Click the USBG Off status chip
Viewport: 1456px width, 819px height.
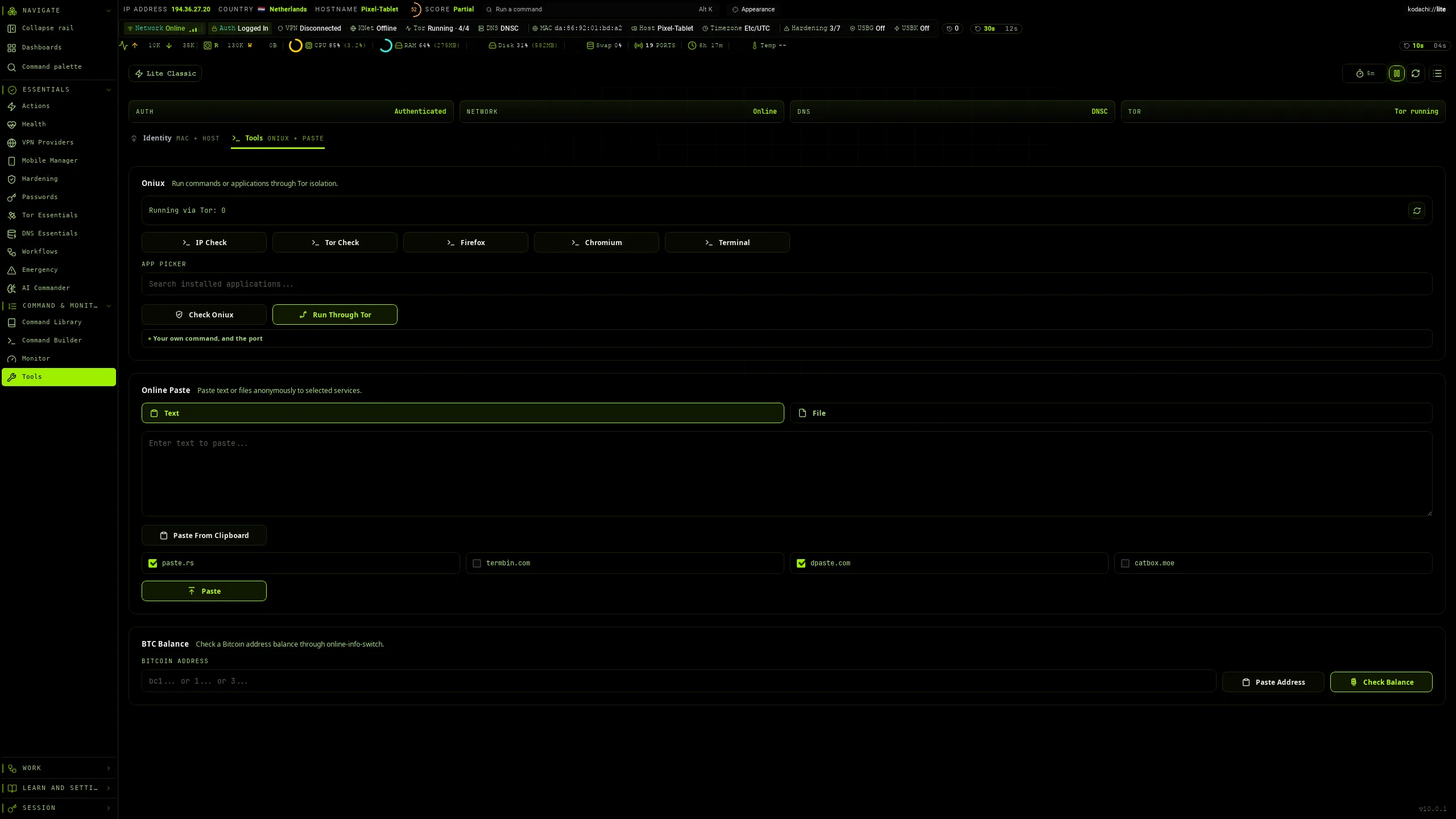coord(867,28)
